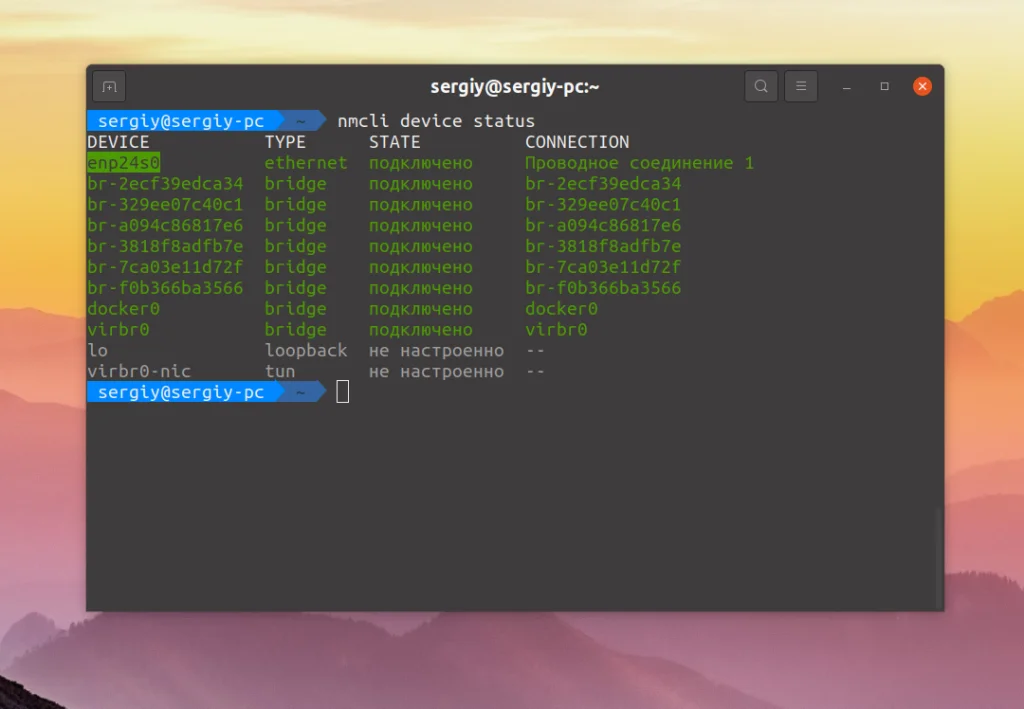This screenshot has width=1024, height=709.
Task: Click the loopback device lo
Action: [x=96, y=350]
